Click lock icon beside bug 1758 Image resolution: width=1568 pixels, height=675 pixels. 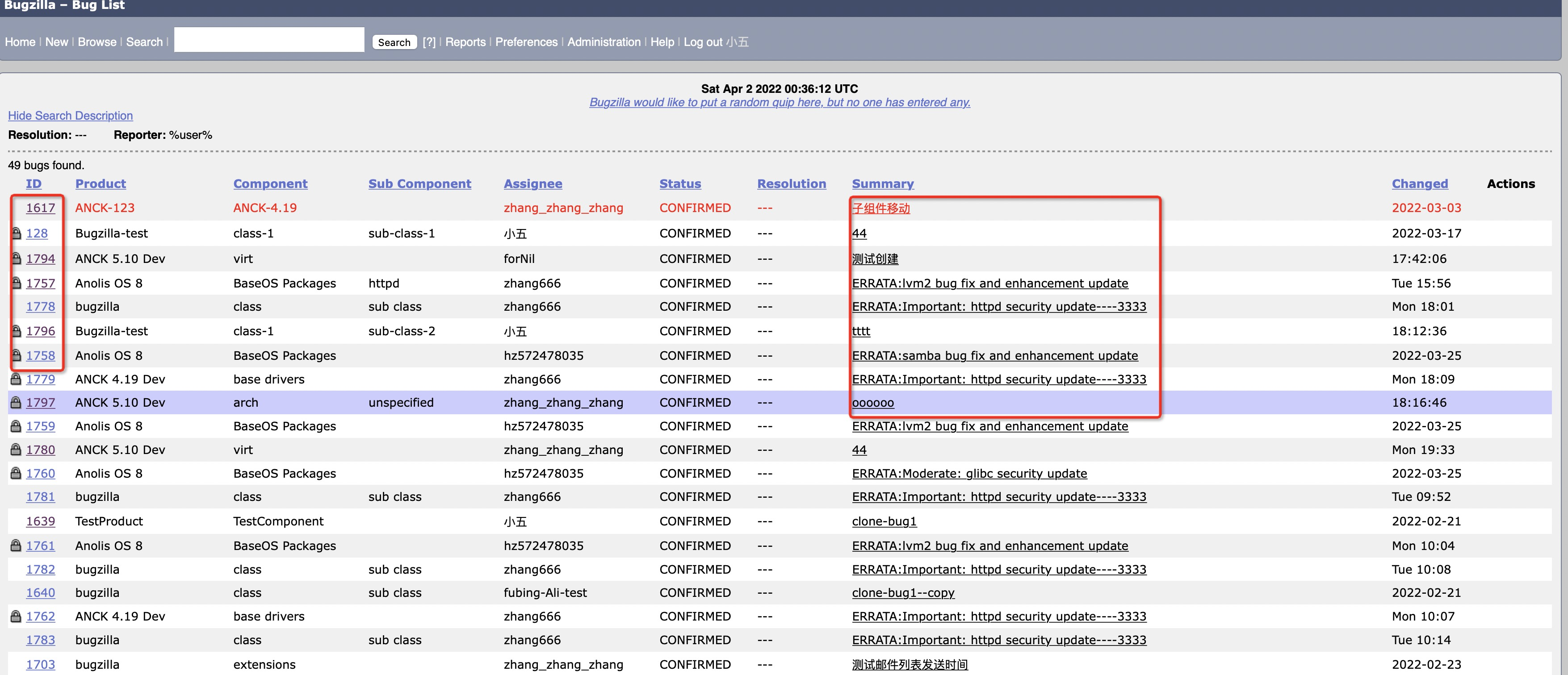coord(17,355)
